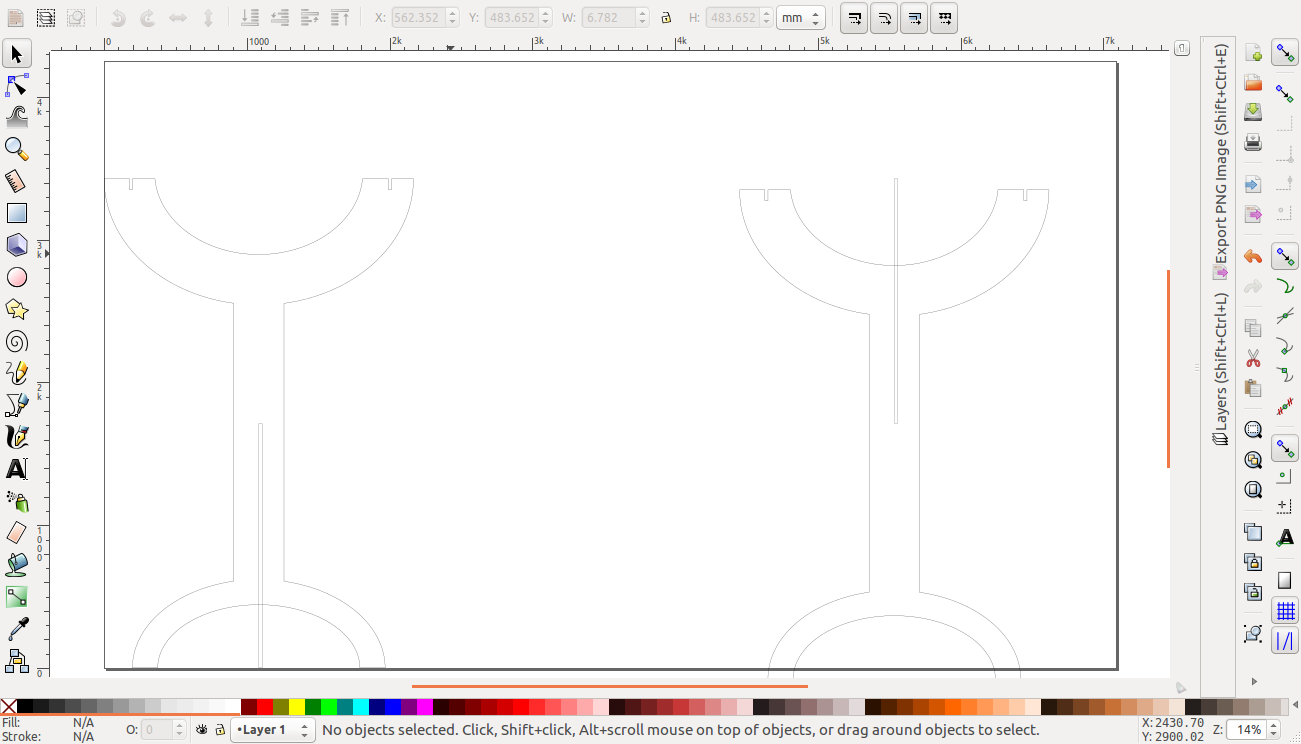Open the mm units dropdown
This screenshot has width=1301, height=744.
[800, 18]
